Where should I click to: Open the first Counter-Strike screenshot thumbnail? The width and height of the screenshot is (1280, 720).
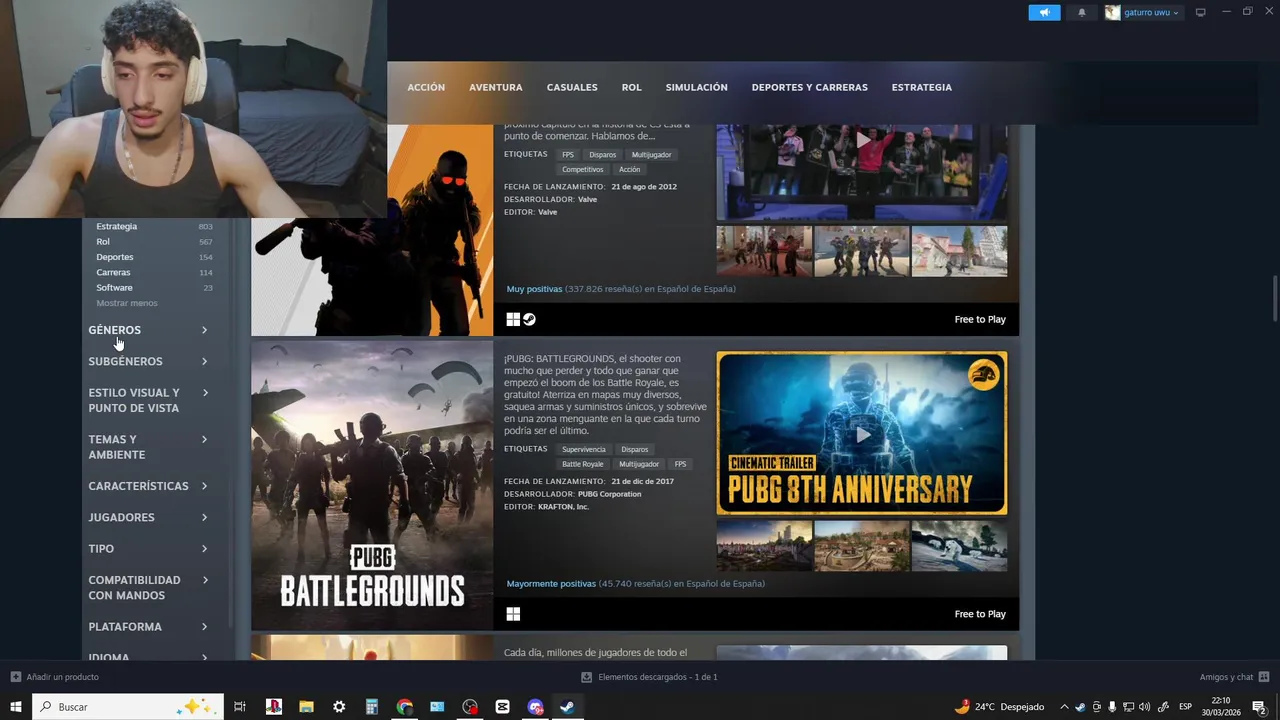(x=764, y=251)
